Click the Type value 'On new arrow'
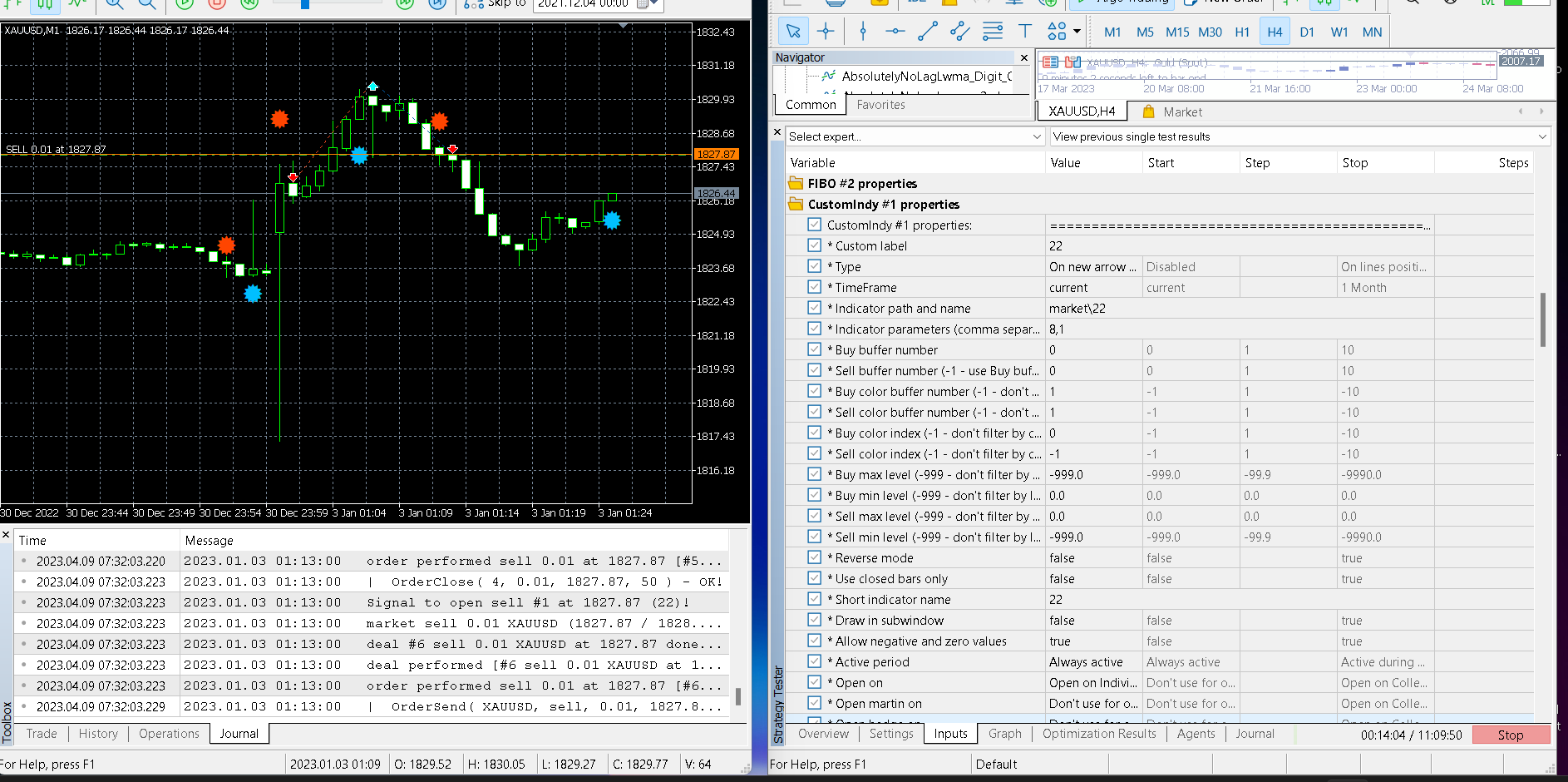The image size is (1568, 782). click(1092, 266)
